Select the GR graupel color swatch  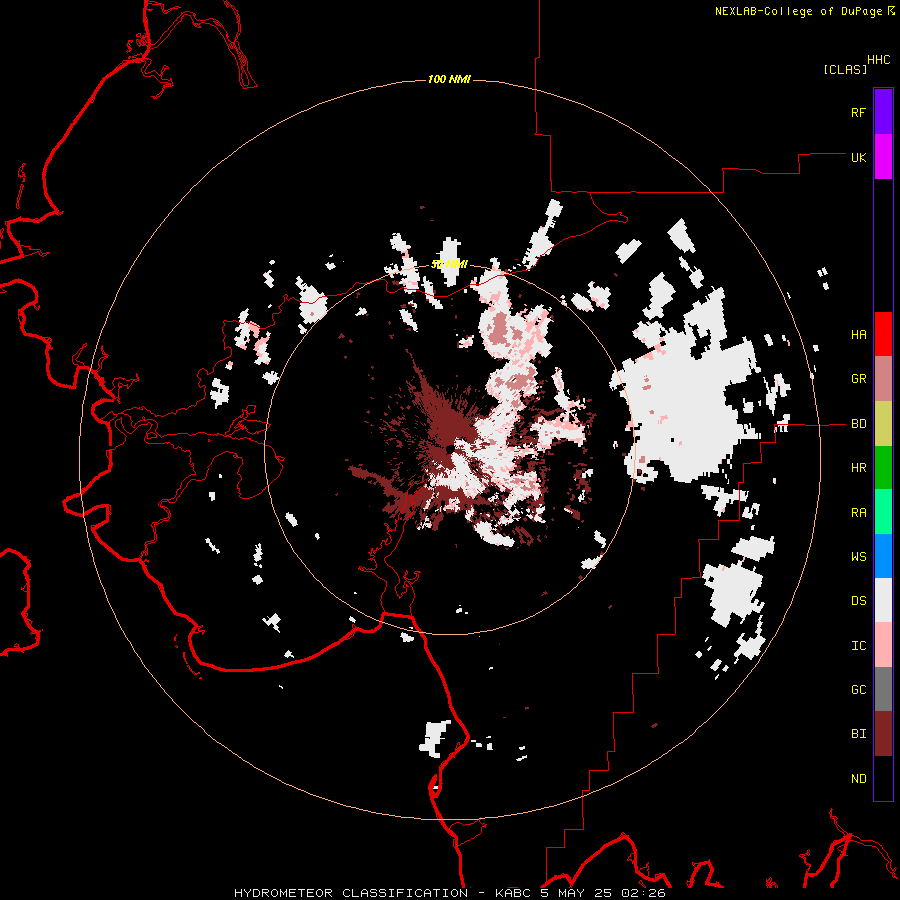click(883, 379)
